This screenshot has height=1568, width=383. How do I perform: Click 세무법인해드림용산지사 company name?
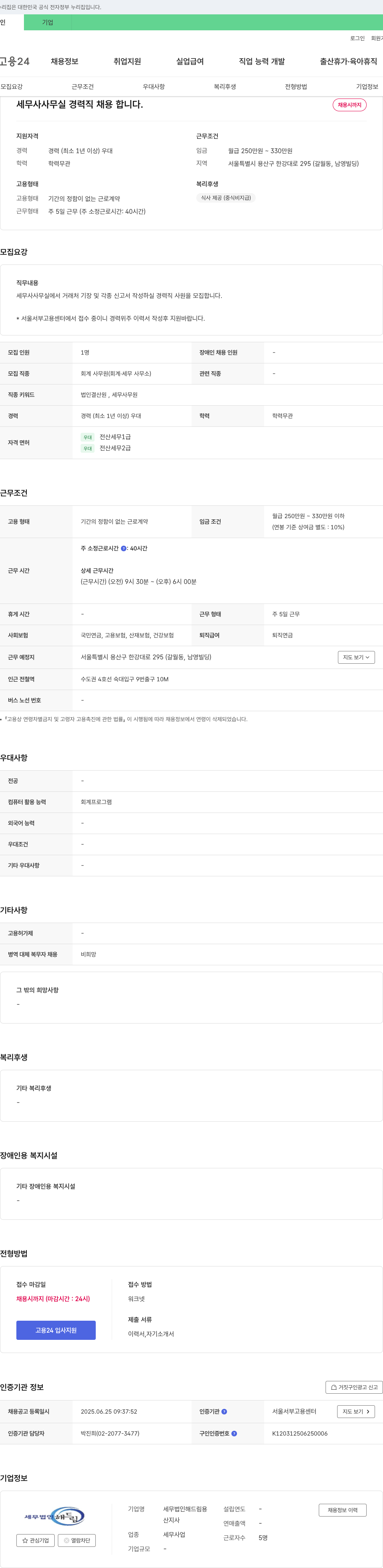pyautogui.click(x=185, y=1515)
